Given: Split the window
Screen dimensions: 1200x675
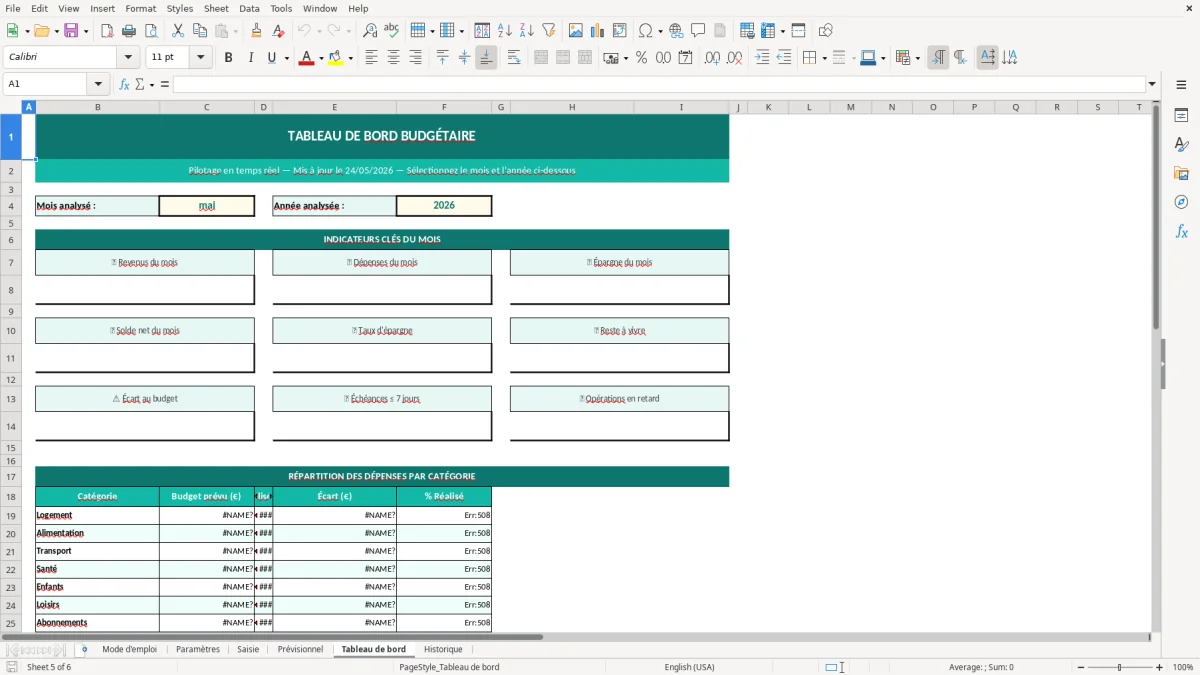Looking at the screenshot, I should 798,31.
